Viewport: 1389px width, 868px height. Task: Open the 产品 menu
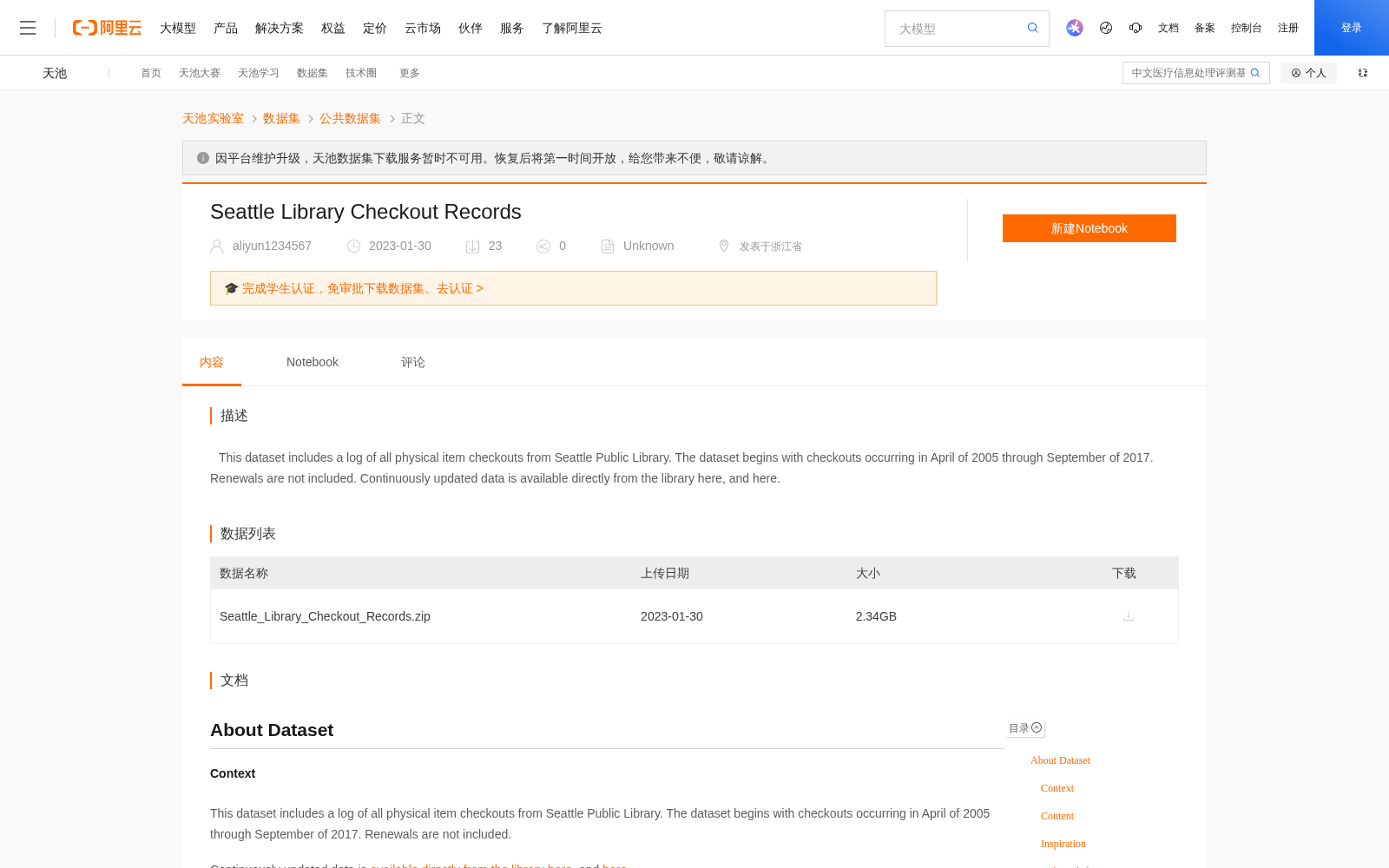pyautogui.click(x=226, y=28)
